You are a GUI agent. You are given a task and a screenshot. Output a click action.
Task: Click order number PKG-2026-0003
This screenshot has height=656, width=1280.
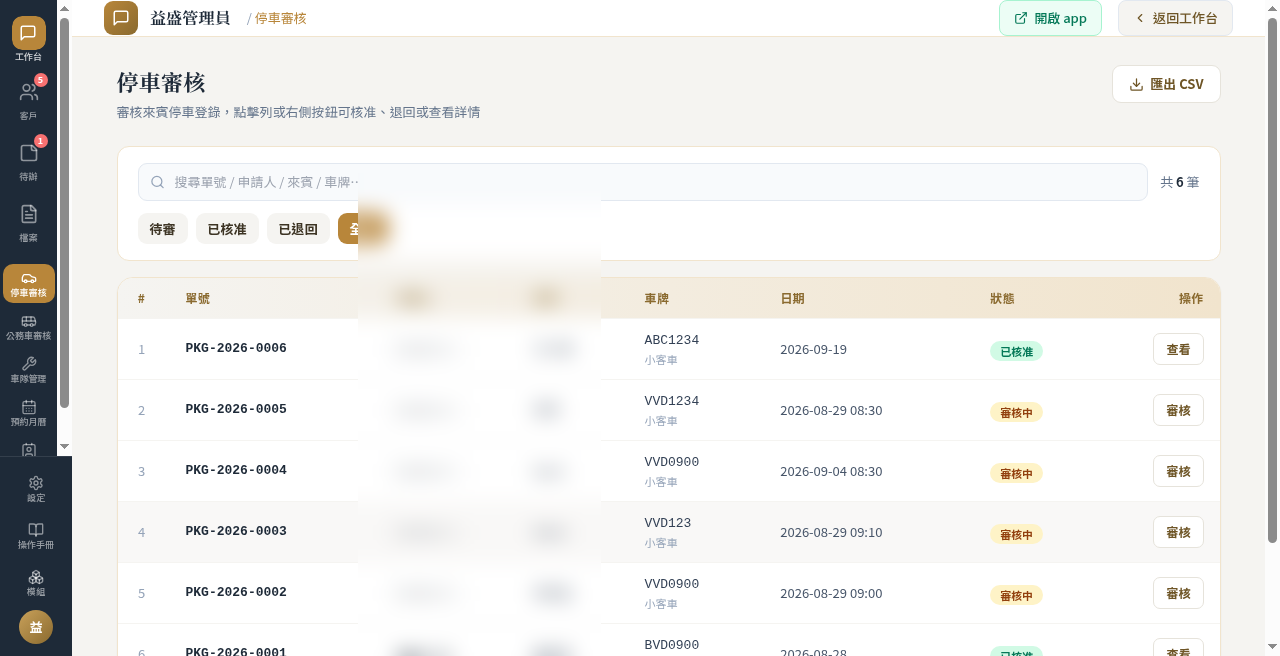[236, 531]
